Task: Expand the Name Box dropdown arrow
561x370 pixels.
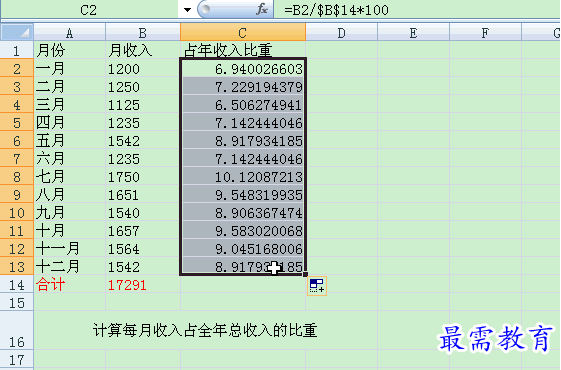Action: point(187,10)
